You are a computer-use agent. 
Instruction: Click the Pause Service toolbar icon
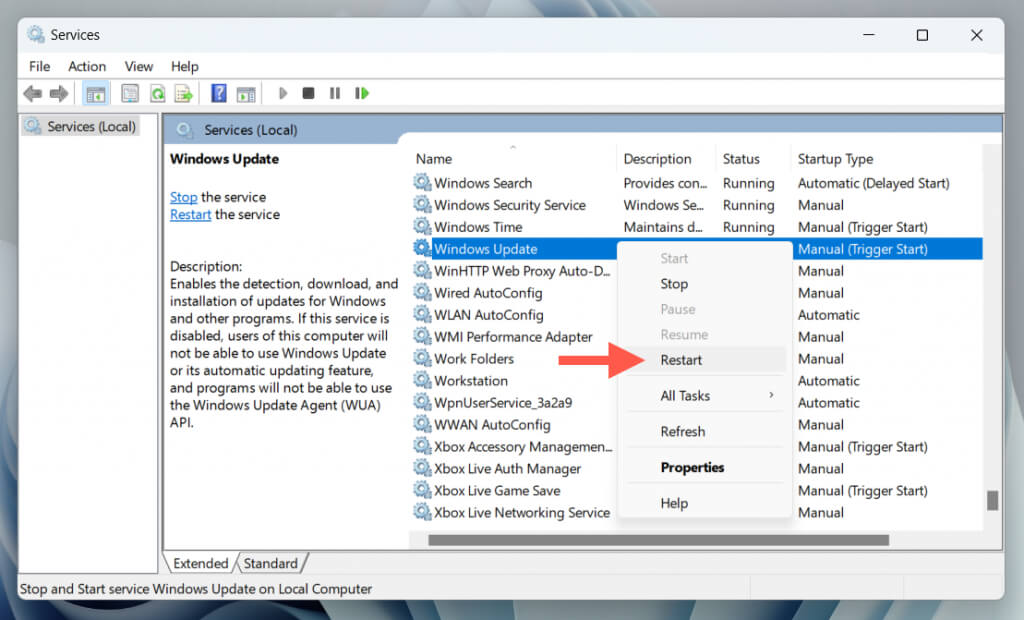click(x=334, y=93)
